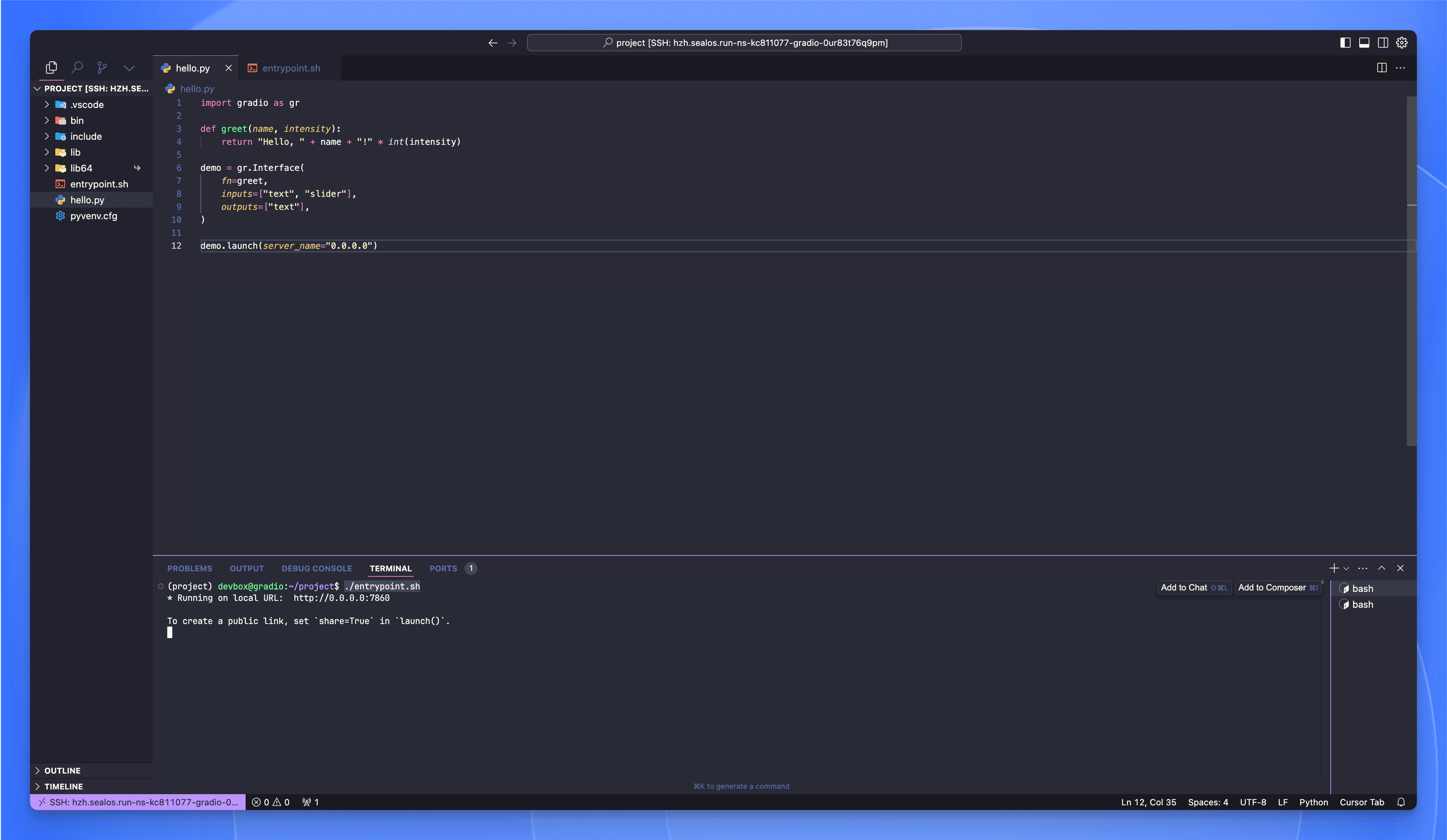Toggle secondary sidebar visibility
The image size is (1447, 840).
point(1383,43)
